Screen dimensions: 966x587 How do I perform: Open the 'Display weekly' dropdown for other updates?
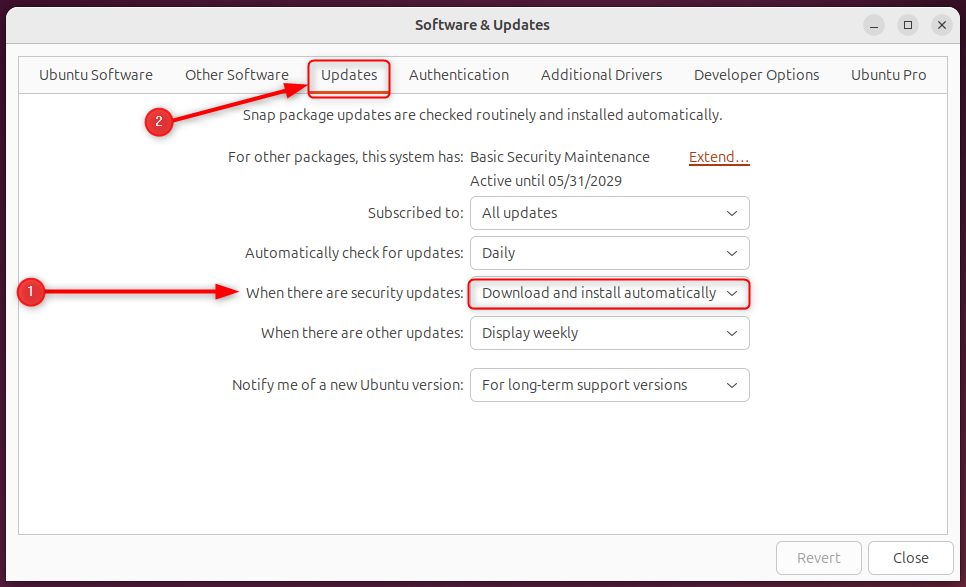[x=609, y=333]
